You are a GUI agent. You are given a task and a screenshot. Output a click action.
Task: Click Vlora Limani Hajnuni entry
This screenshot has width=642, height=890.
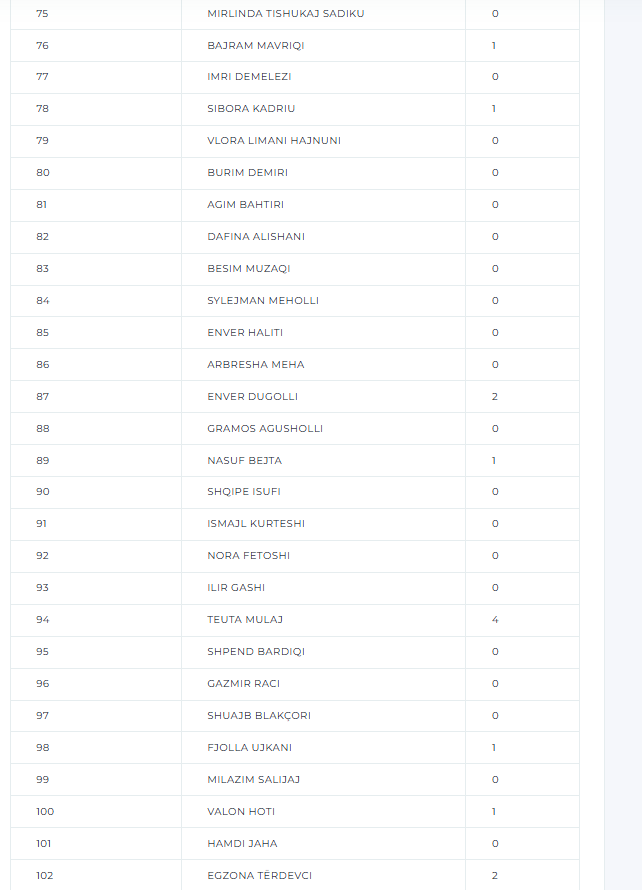coord(274,141)
